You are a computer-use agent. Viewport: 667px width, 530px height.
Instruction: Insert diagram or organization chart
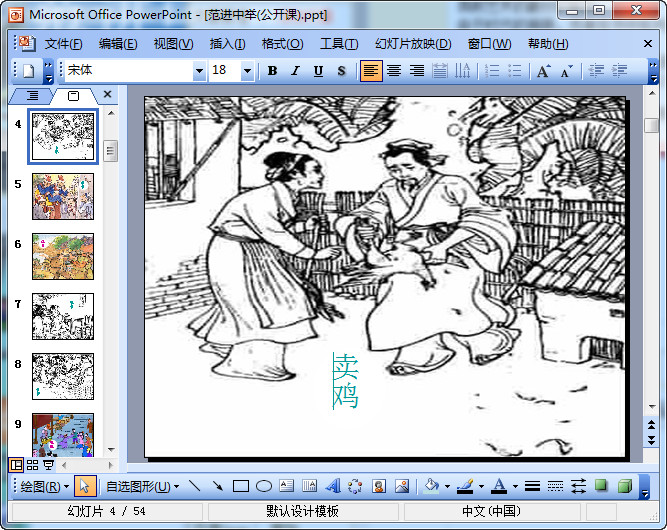355,486
